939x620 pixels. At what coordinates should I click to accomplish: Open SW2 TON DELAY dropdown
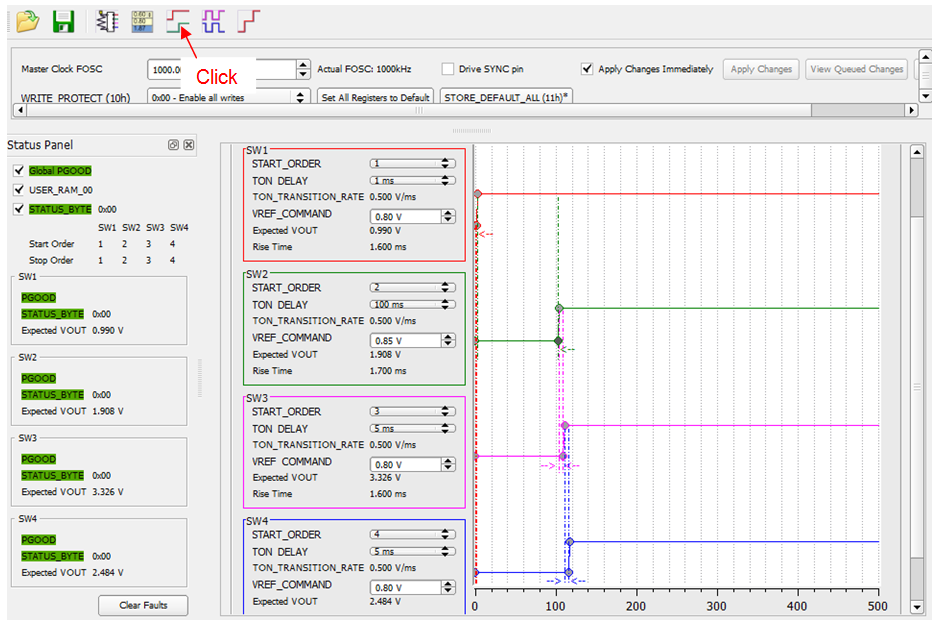[x=412, y=304]
